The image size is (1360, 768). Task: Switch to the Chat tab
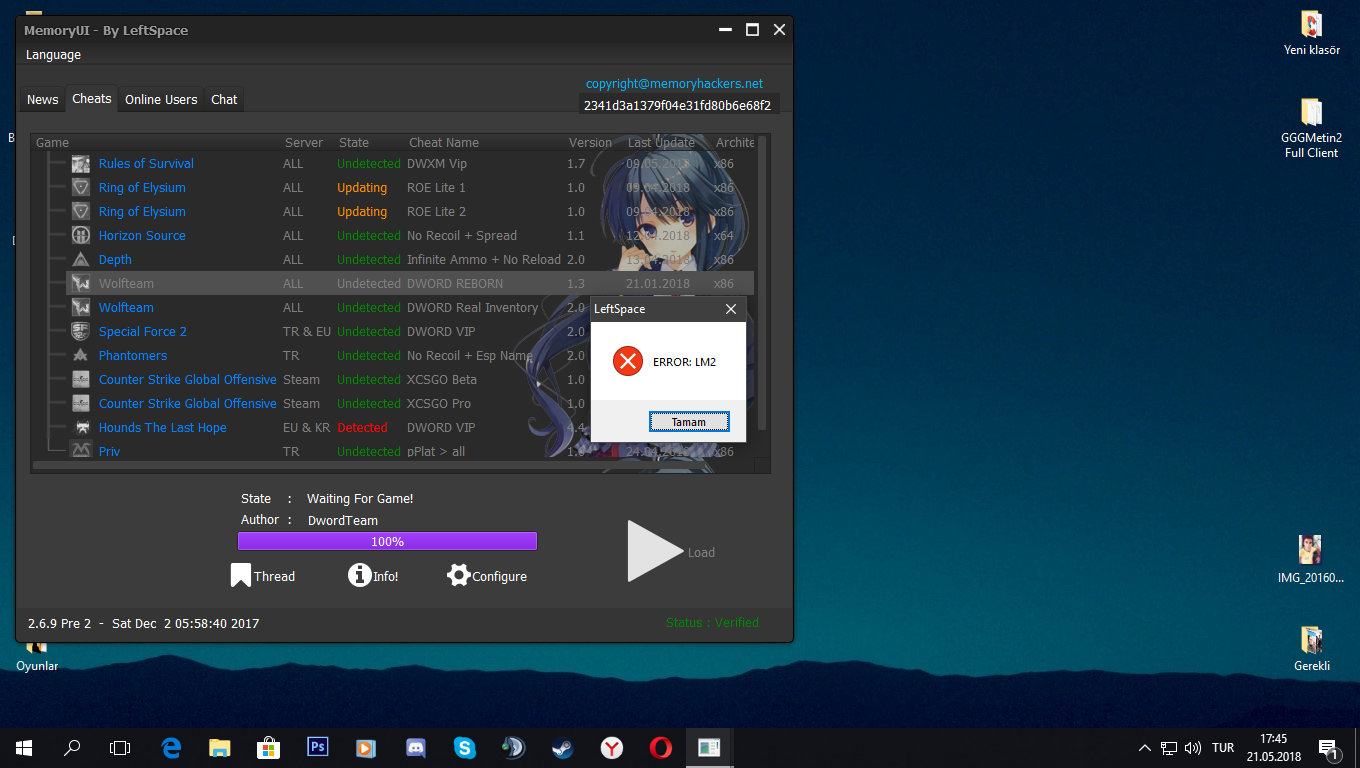pyautogui.click(x=224, y=99)
